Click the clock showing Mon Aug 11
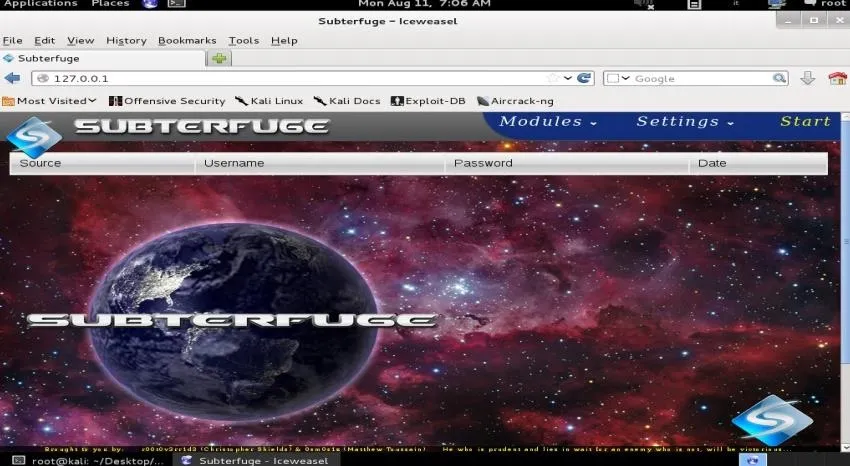The height and width of the screenshot is (466, 850). coord(424,3)
